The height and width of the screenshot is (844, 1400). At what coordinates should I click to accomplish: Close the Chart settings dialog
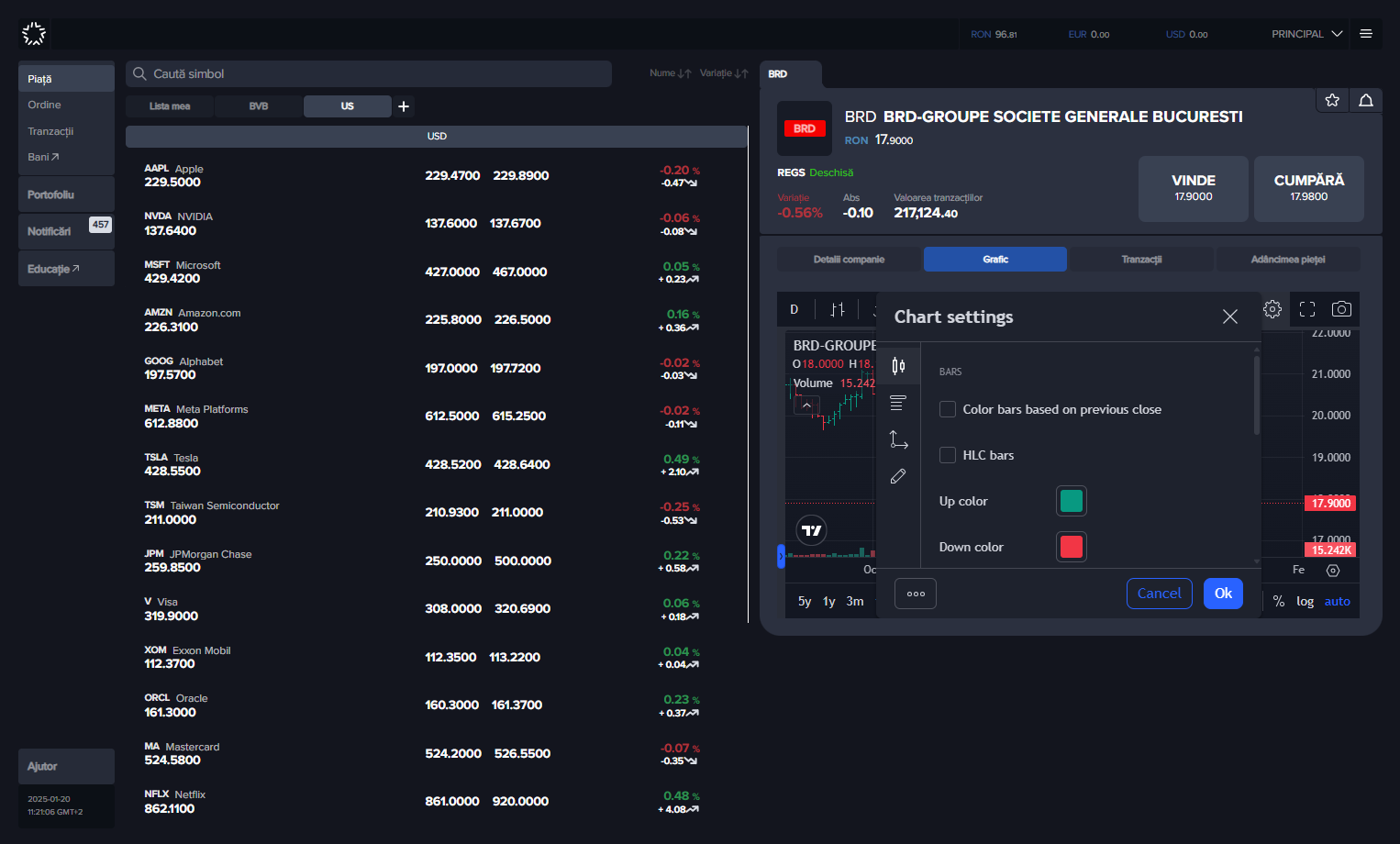point(1230,316)
